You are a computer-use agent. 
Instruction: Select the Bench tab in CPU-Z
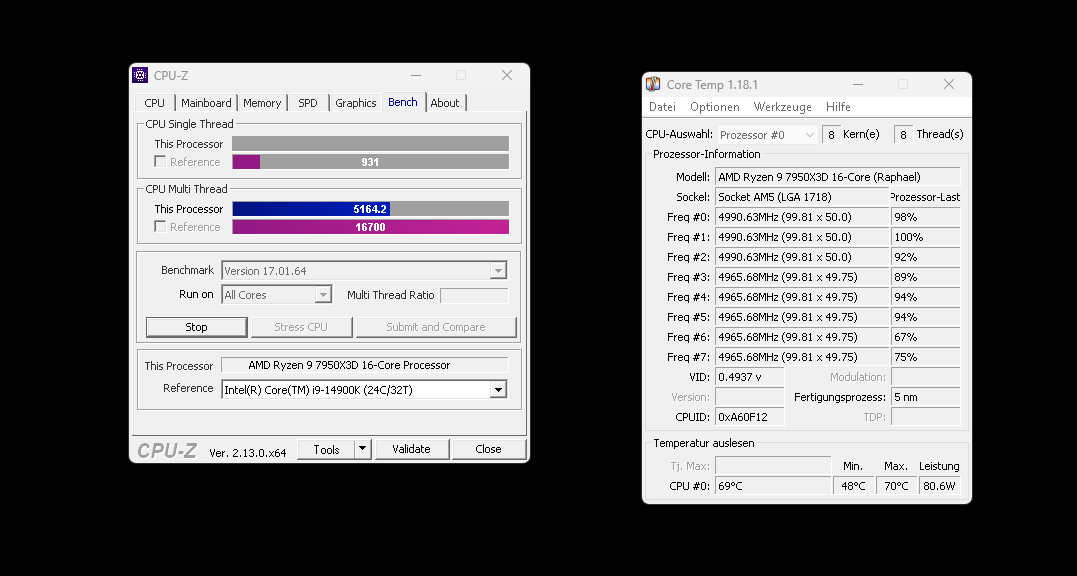[403, 102]
